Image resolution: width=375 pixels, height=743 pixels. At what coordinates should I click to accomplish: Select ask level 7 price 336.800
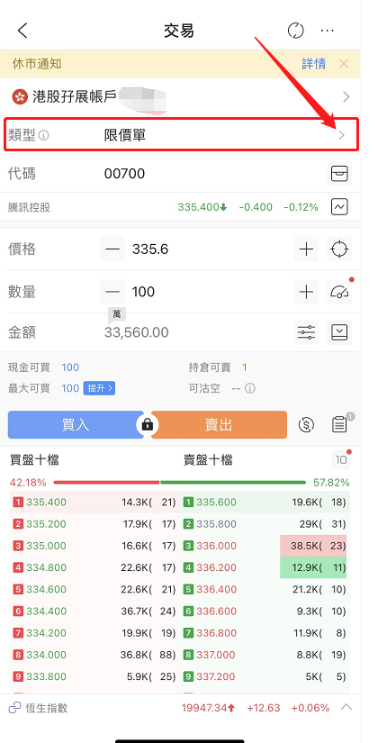click(216, 633)
